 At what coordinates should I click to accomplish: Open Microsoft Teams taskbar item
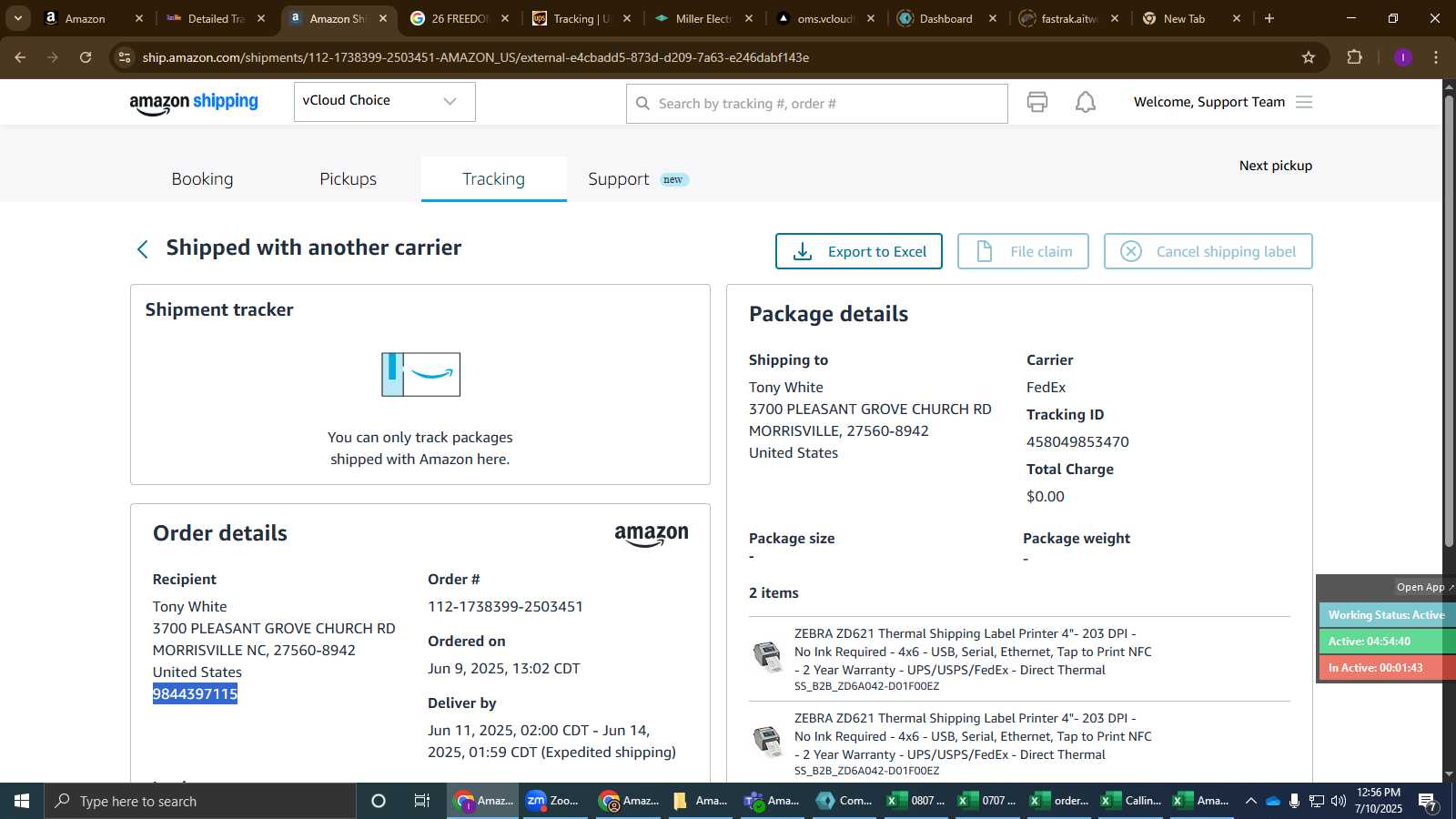[x=773, y=801]
